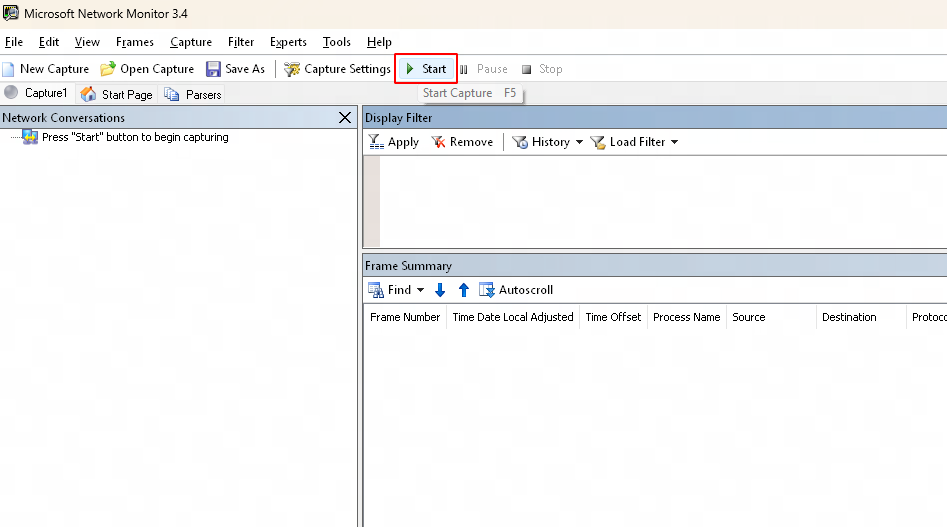Open the Filter menu
The width and height of the screenshot is (947, 527).
point(241,42)
